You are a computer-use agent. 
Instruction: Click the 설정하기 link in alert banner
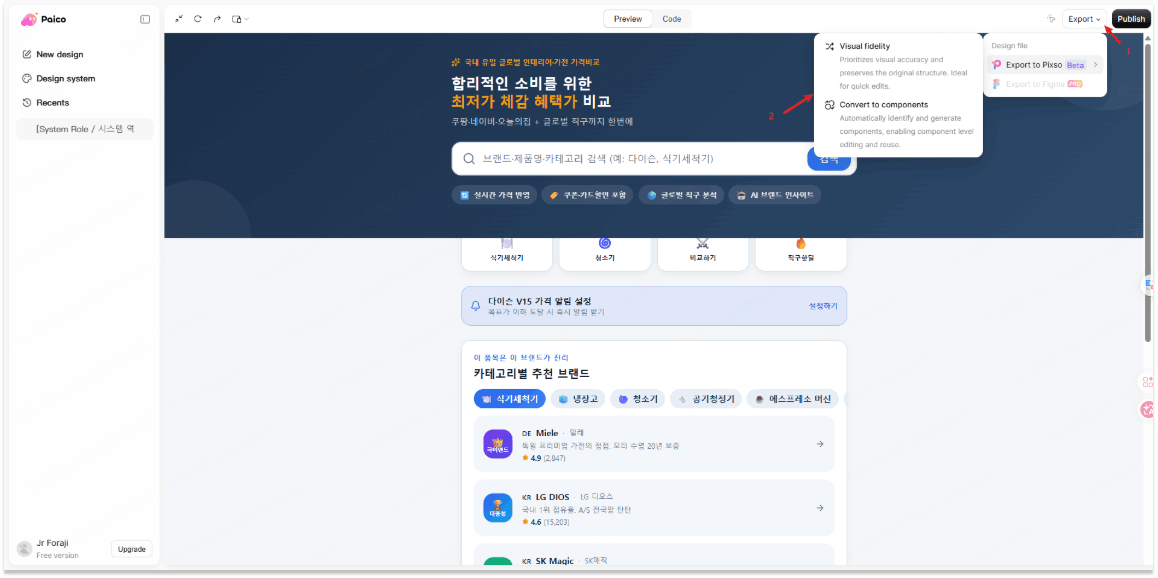tap(823, 306)
